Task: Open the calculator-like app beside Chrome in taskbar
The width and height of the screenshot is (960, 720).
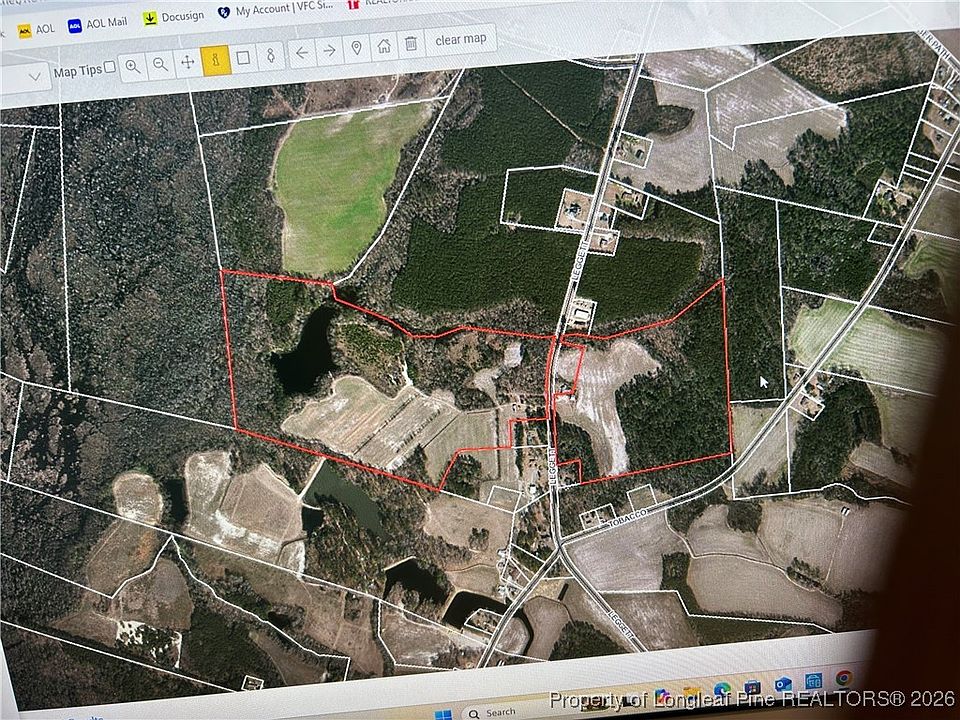Action: [x=814, y=681]
